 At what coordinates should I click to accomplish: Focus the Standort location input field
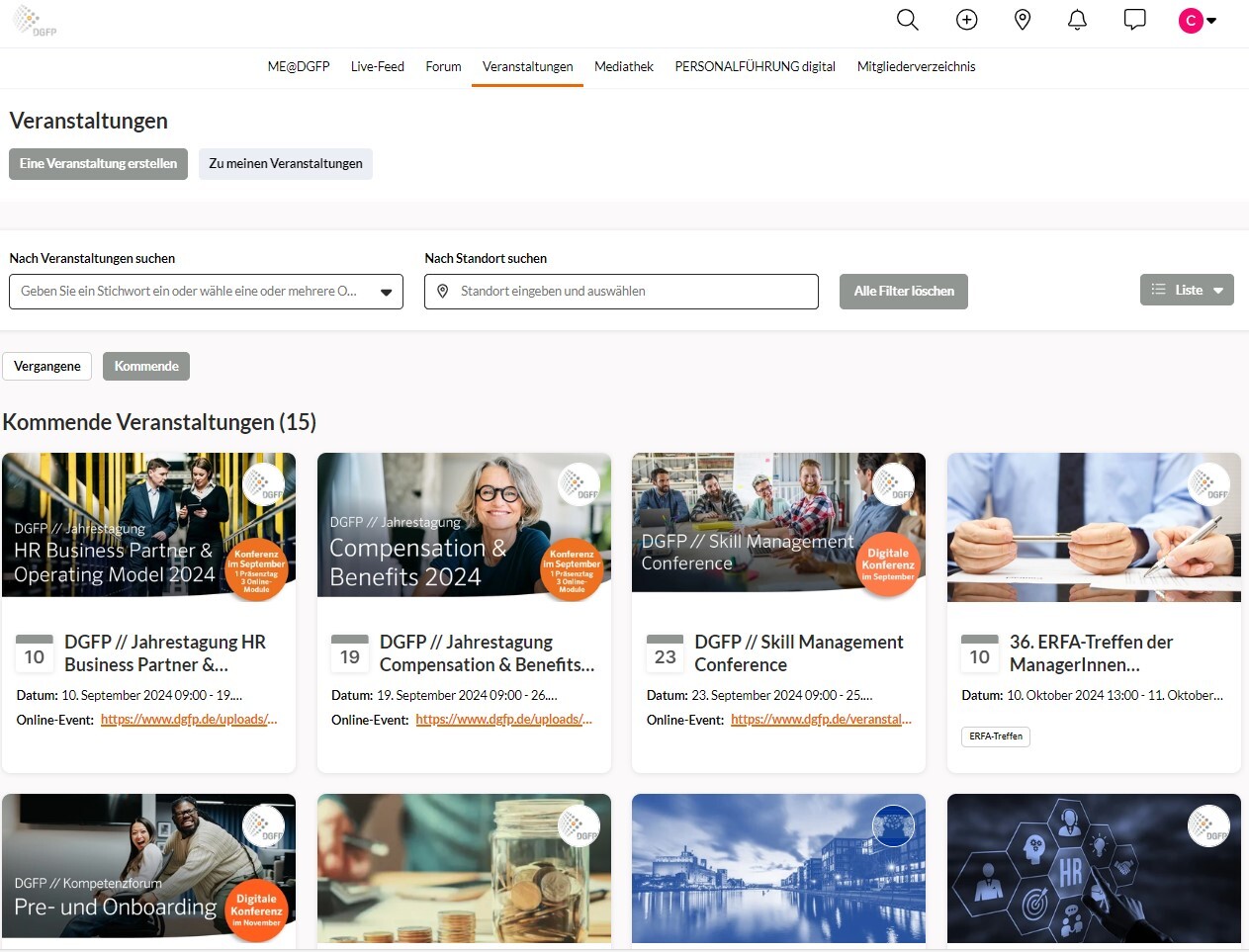pos(621,292)
